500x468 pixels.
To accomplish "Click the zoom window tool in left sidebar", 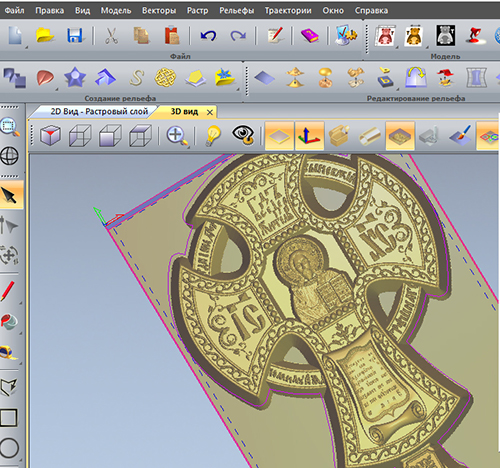I will 10,127.
